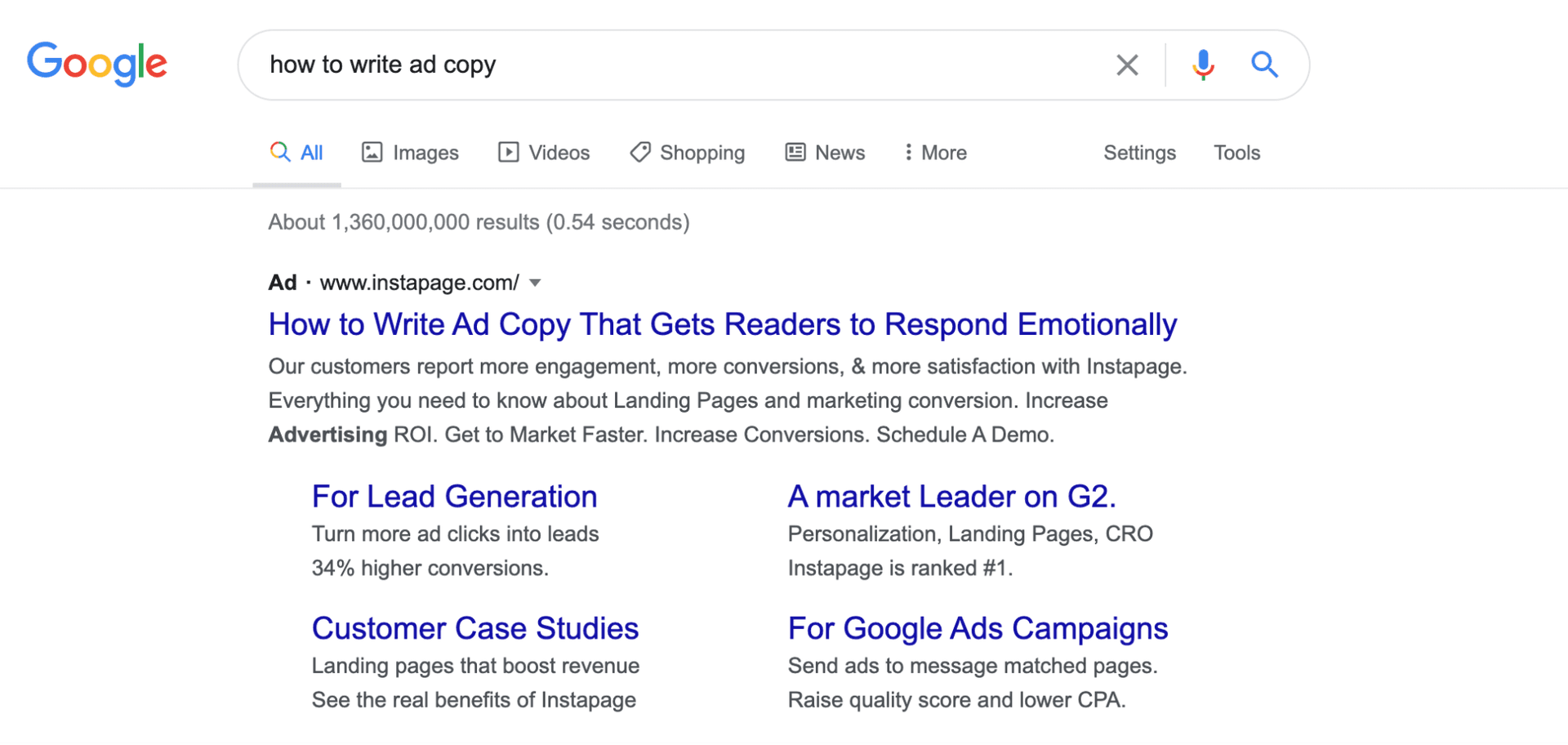
Task: Open the A market Leader on G2 link
Action: pyautogui.click(x=951, y=497)
